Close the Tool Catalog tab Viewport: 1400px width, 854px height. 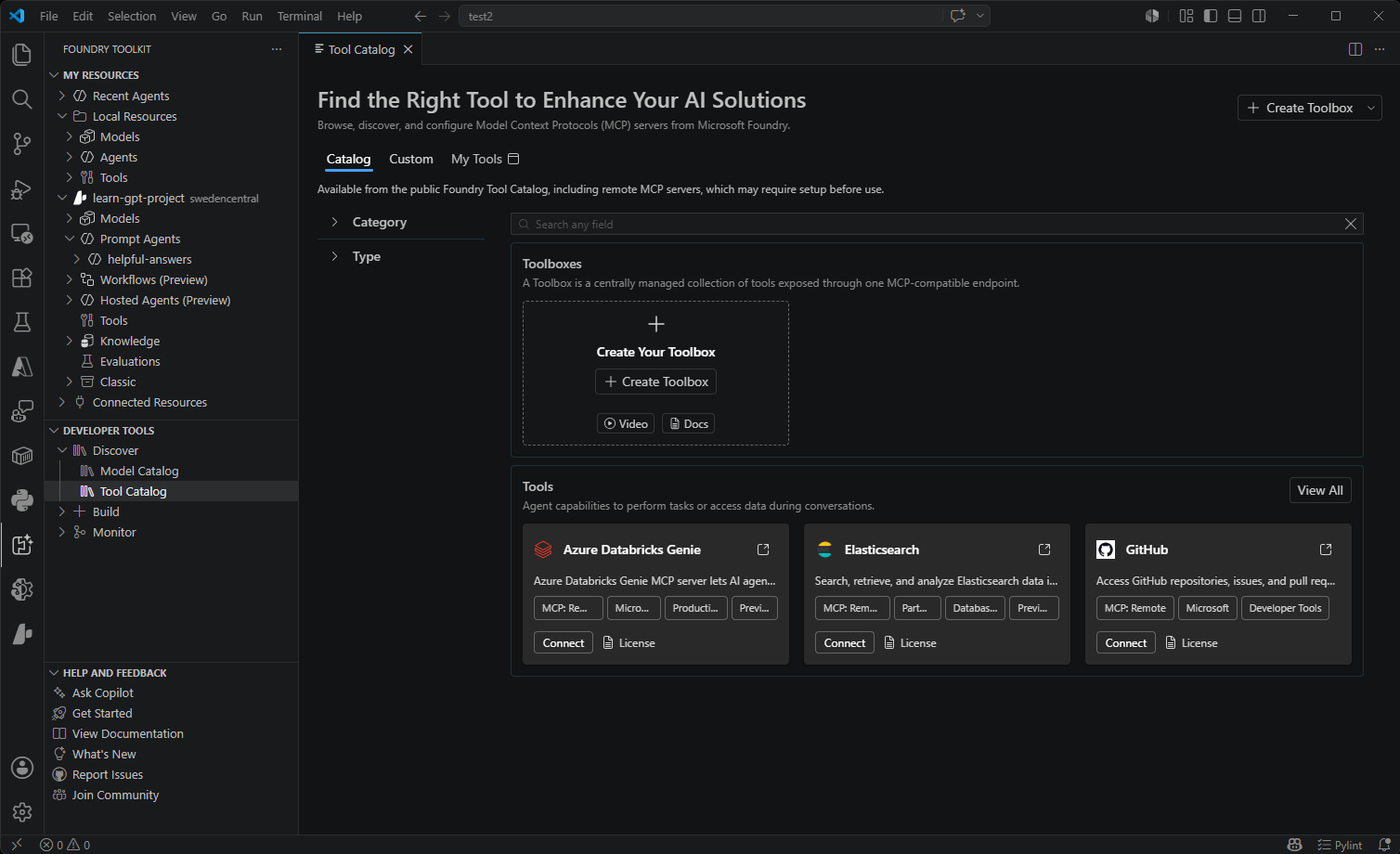click(x=408, y=49)
